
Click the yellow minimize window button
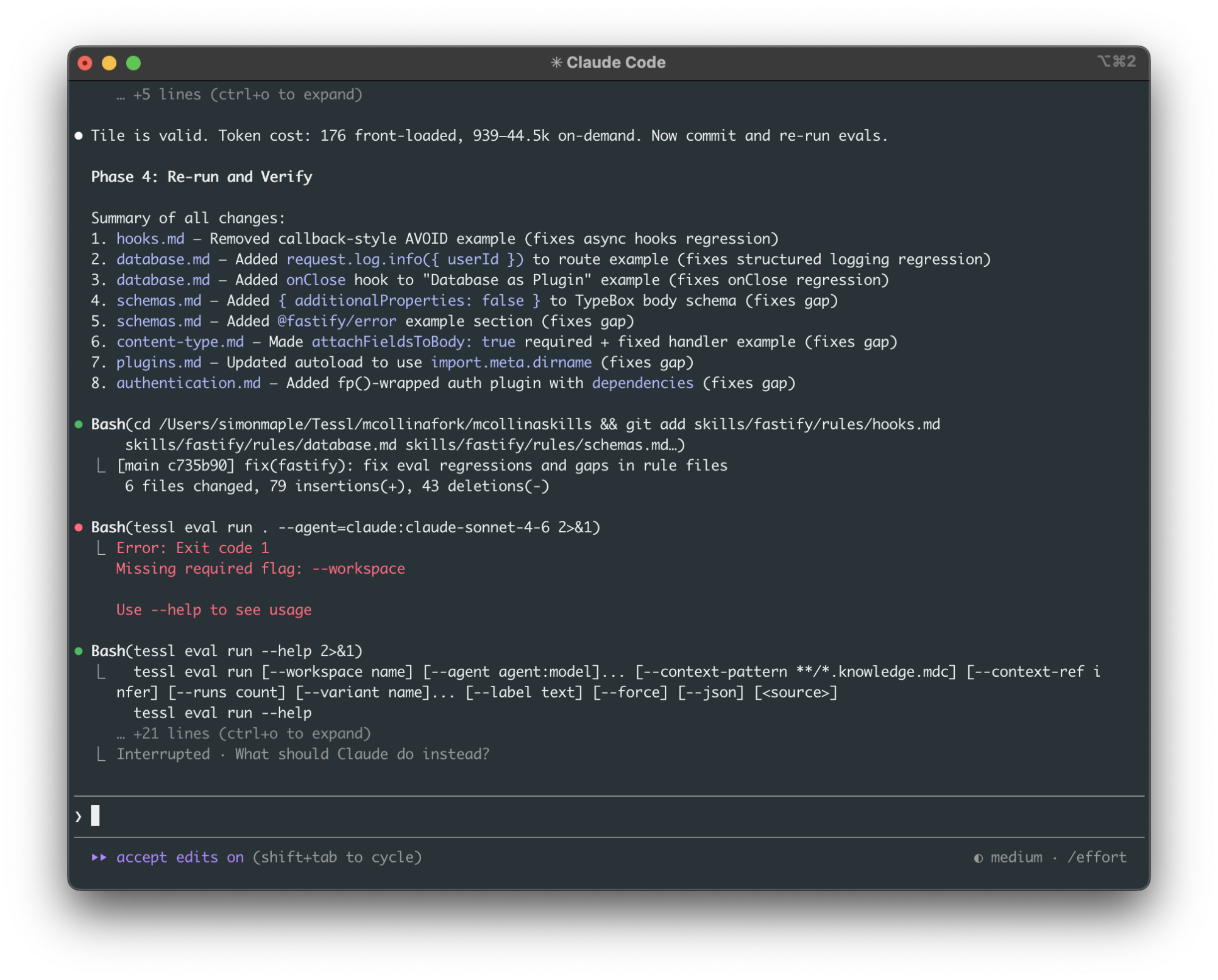pyautogui.click(x=109, y=63)
